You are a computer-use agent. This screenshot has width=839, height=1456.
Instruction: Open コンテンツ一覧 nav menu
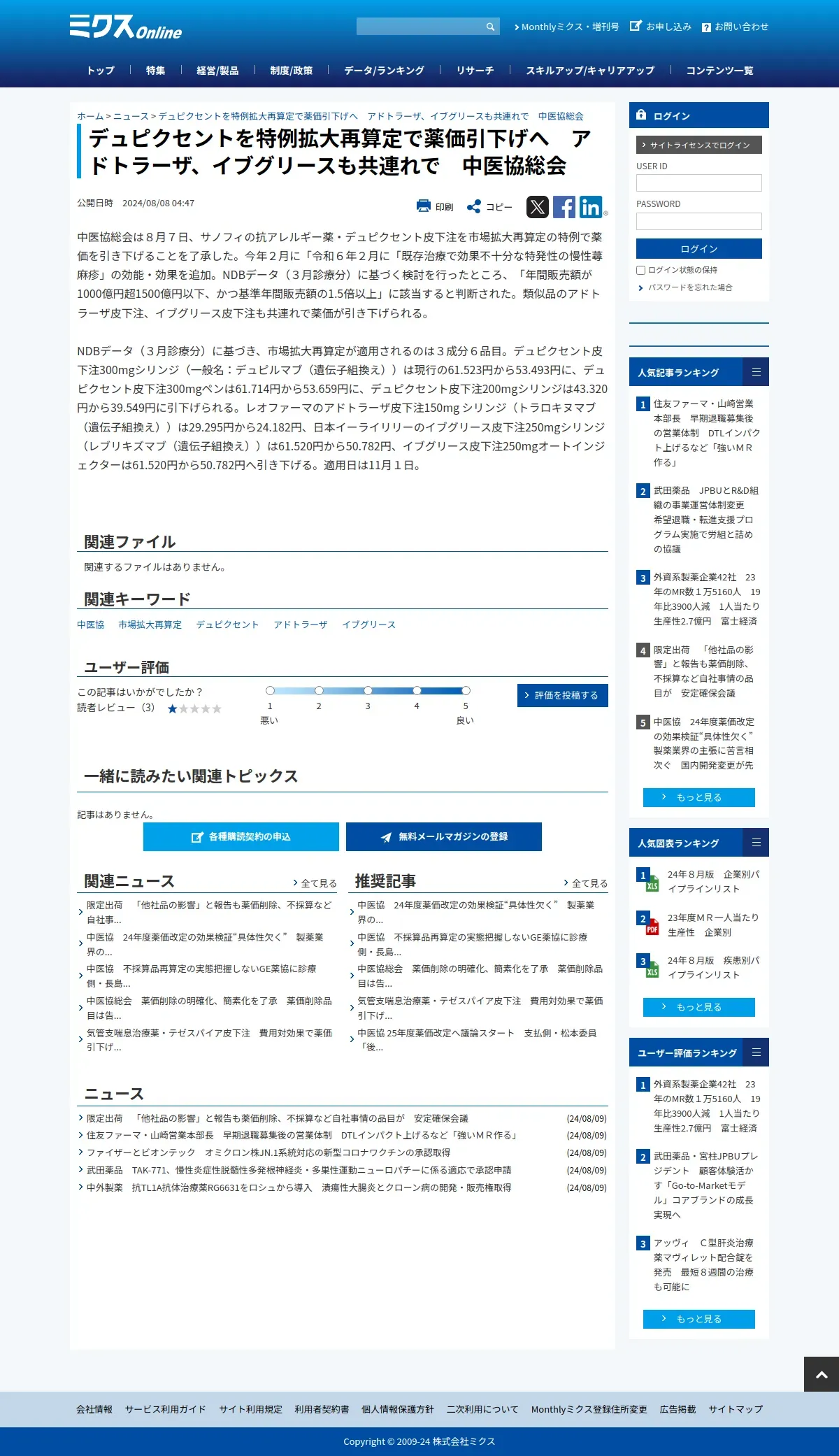[719, 70]
